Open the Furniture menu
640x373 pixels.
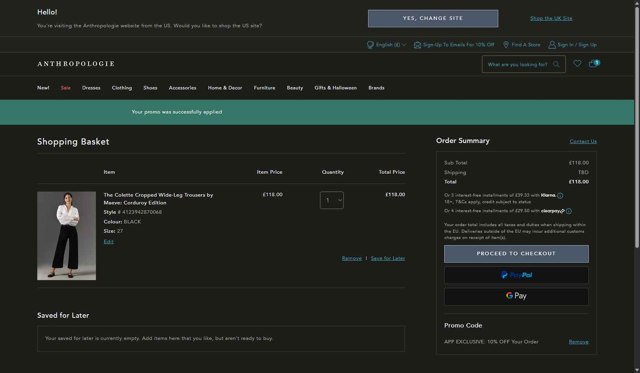click(x=264, y=88)
